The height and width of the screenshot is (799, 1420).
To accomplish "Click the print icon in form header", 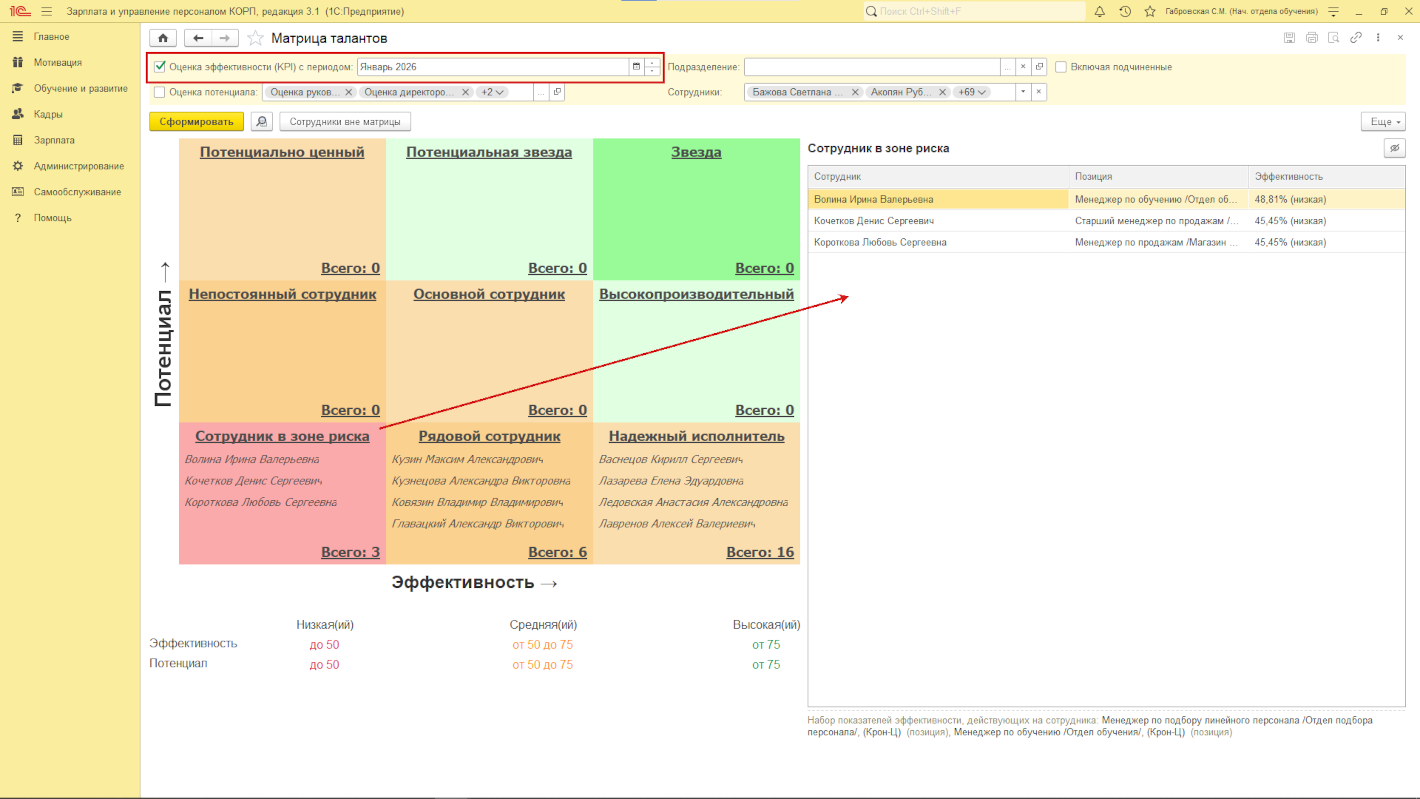I will tap(1311, 38).
